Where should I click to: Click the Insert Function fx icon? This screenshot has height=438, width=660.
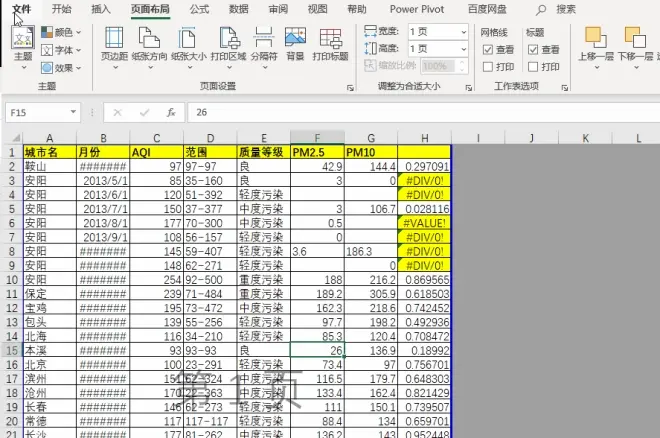tap(171, 113)
